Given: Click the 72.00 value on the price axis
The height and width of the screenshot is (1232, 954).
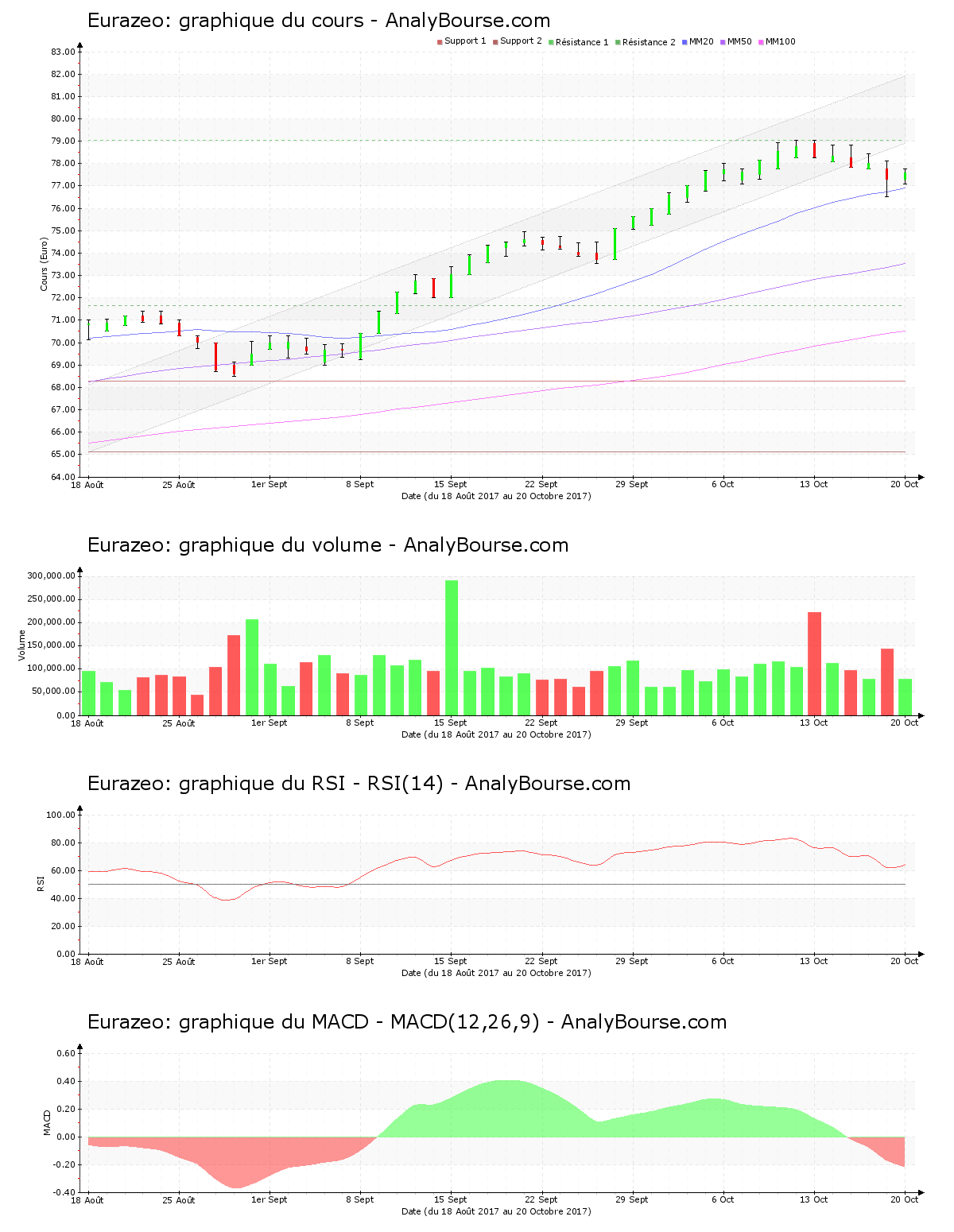Looking at the screenshot, I should tap(63, 298).
